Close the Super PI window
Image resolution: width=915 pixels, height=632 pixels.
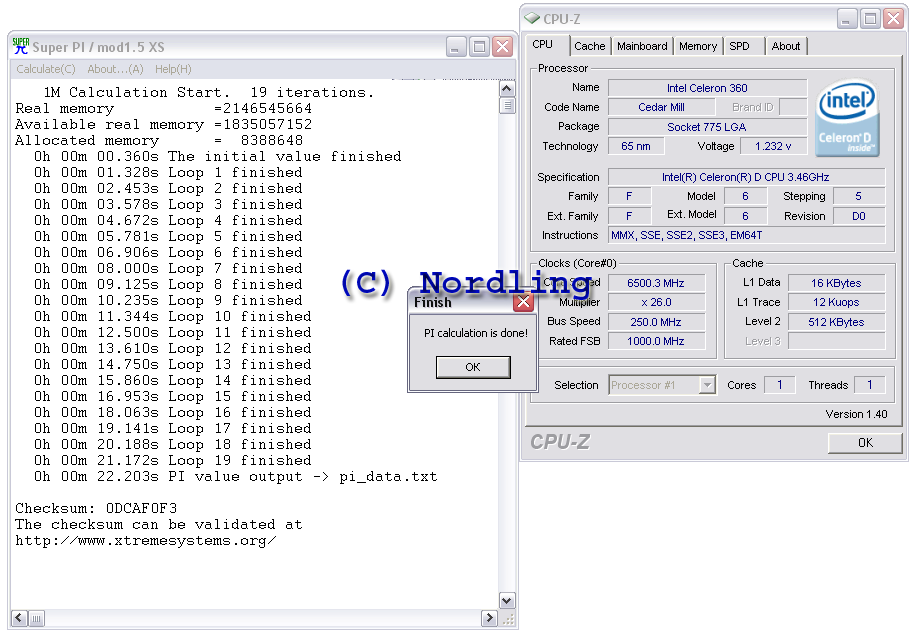tap(502, 47)
